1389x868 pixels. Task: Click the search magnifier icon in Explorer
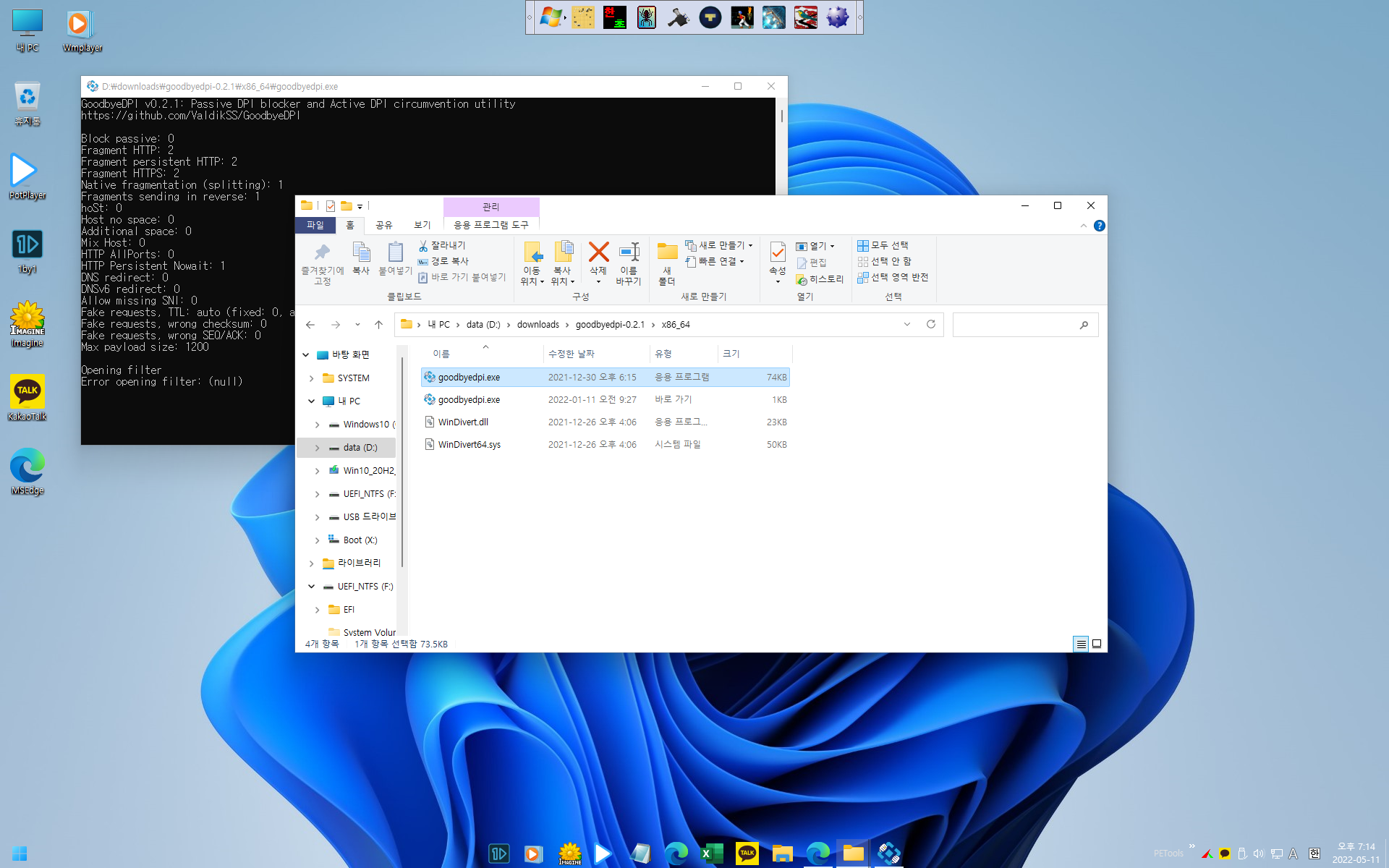[1084, 325]
